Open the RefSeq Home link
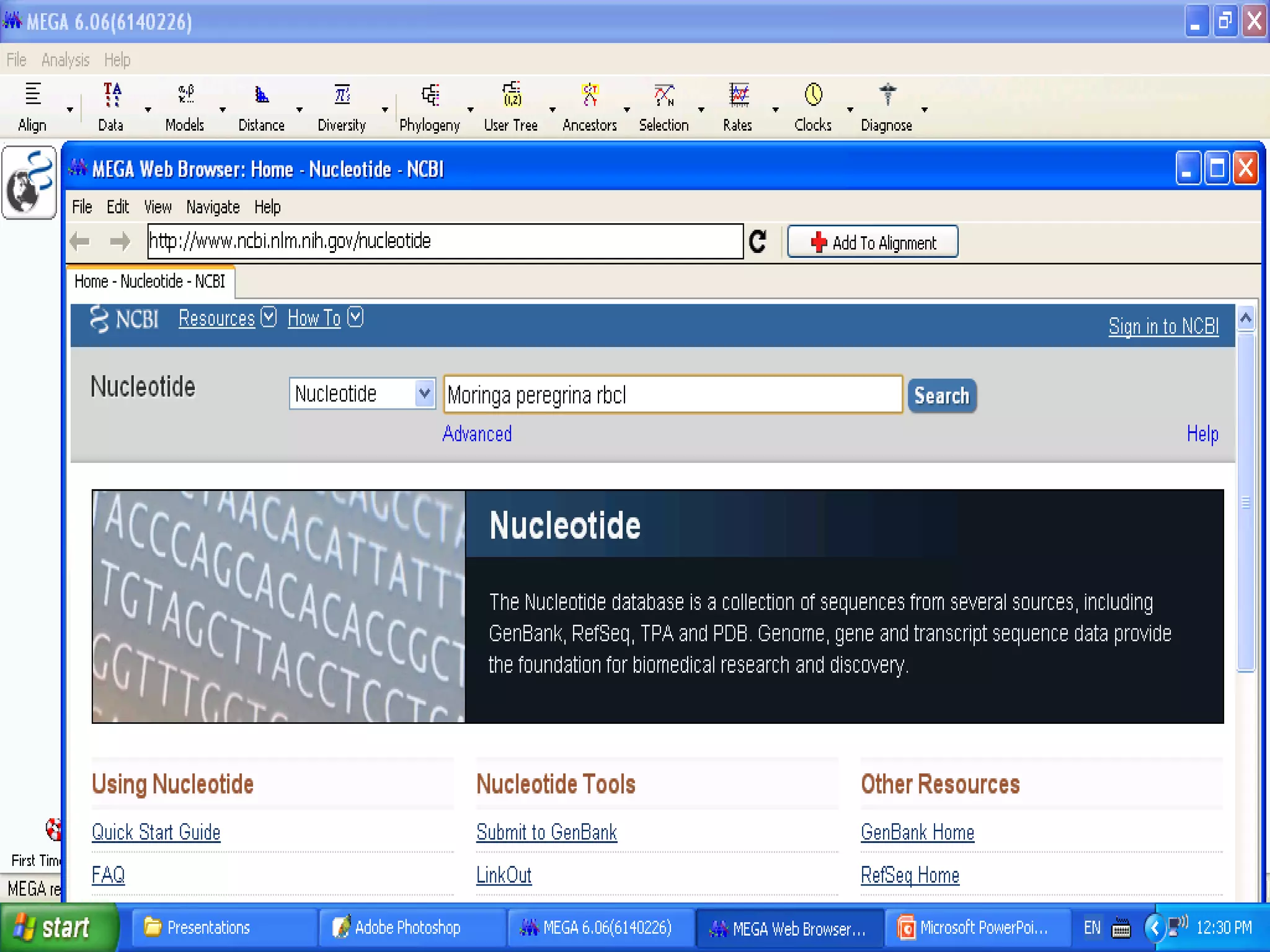Image resolution: width=1270 pixels, height=952 pixels. (x=910, y=875)
